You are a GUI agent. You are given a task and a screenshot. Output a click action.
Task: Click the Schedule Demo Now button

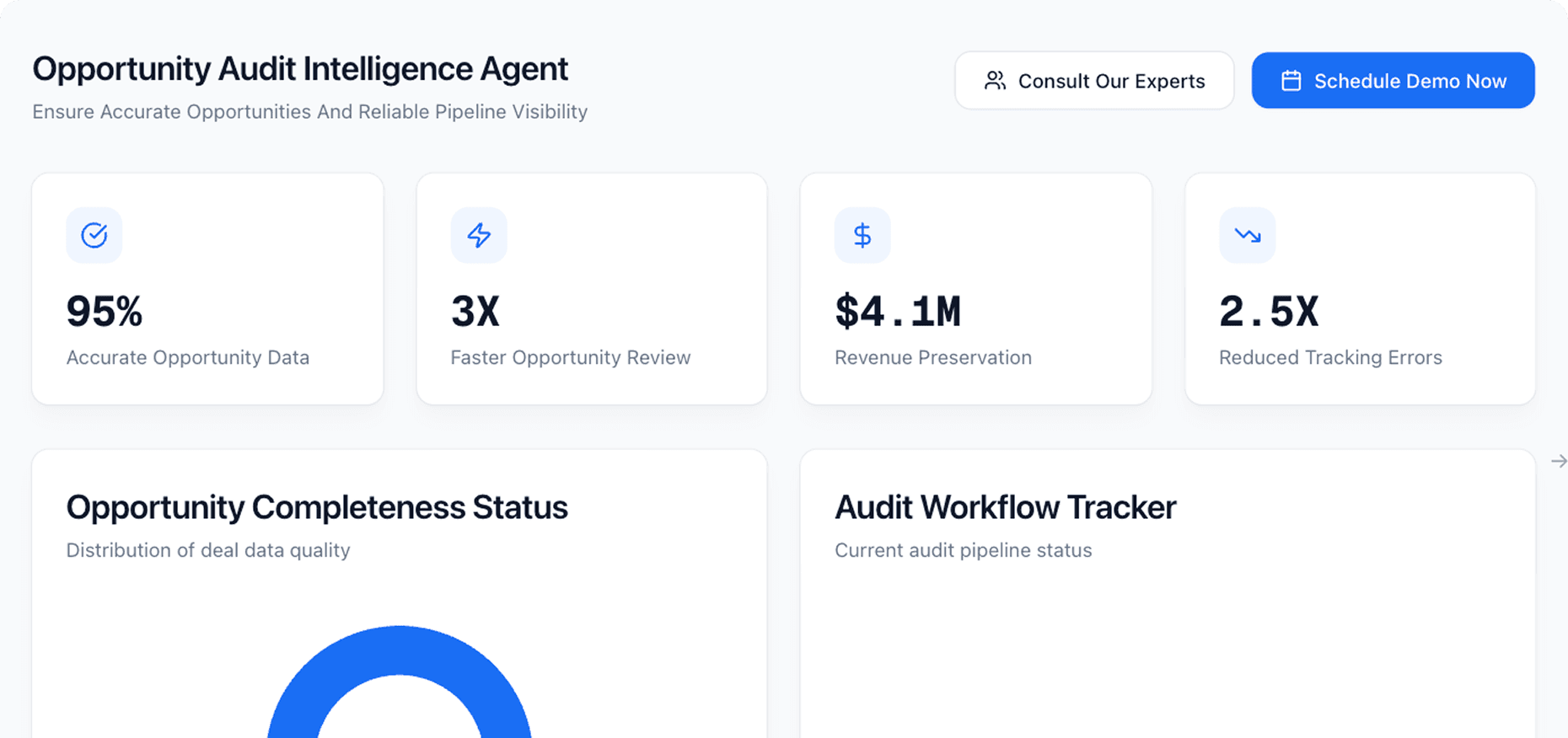[1393, 81]
